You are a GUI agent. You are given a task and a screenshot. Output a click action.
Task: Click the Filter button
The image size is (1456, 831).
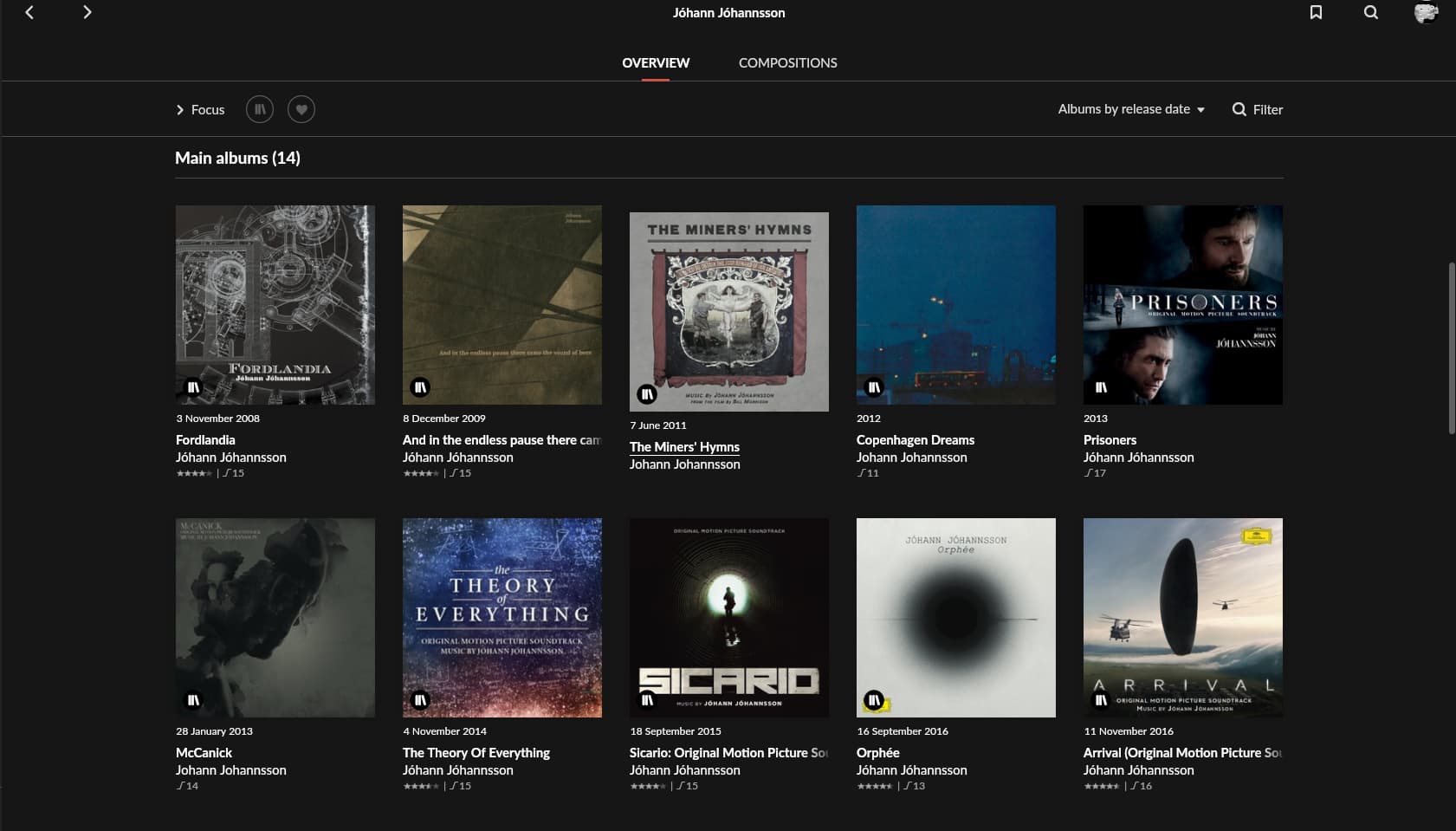pos(1258,109)
